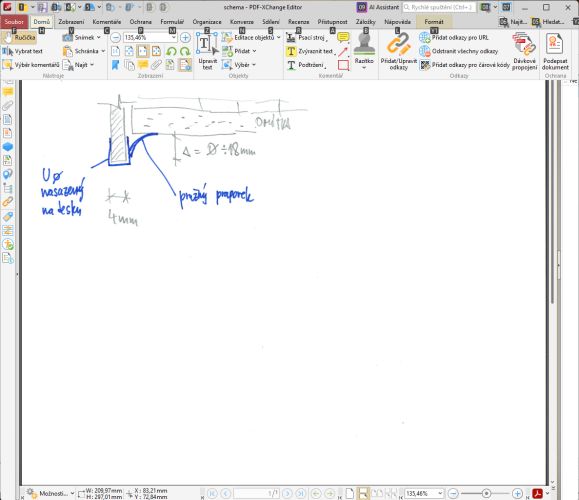Click the zoom slider in the status bar
Viewport: 579px width, 500px height.
pyautogui.click(x=486, y=493)
